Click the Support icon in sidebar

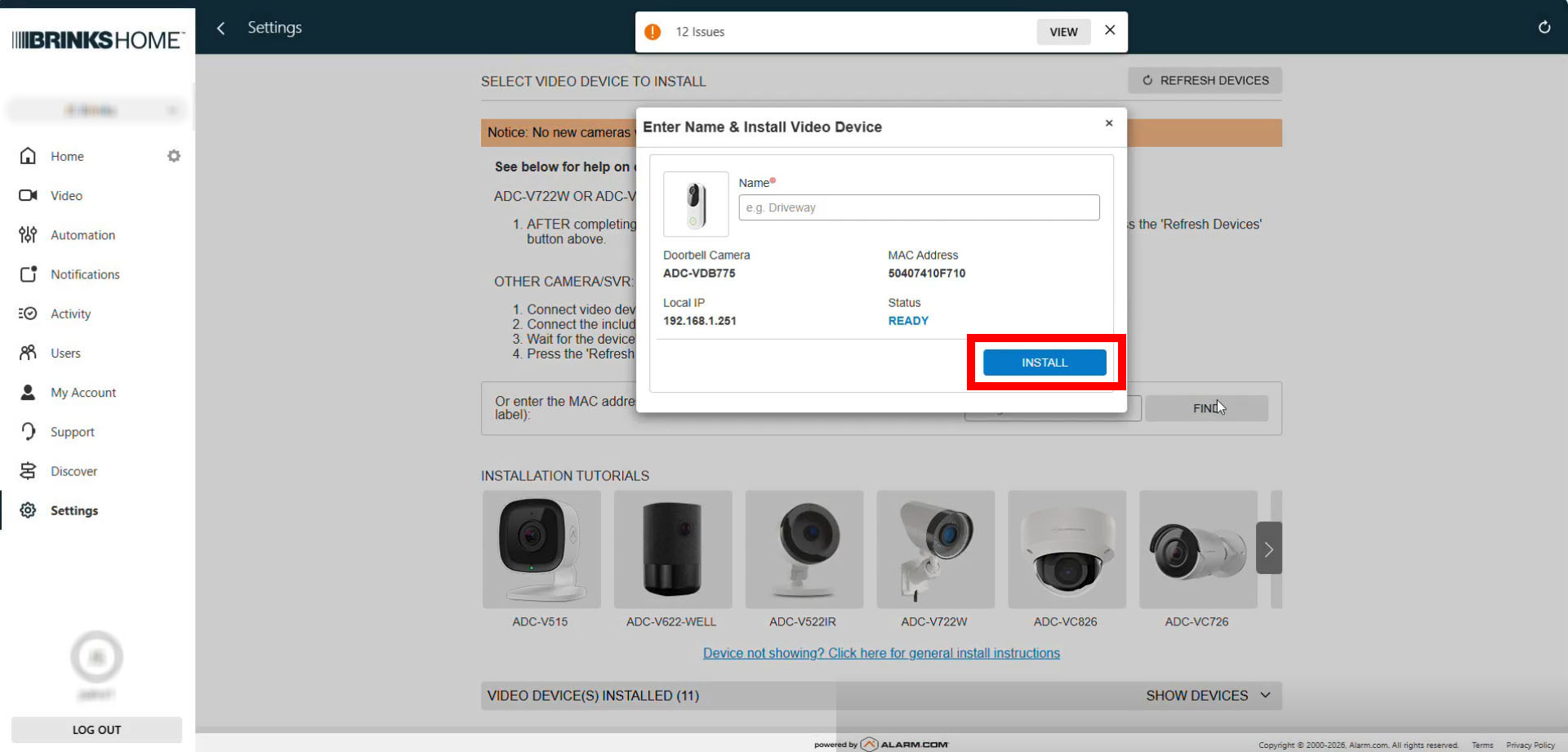(x=28, y=432)
